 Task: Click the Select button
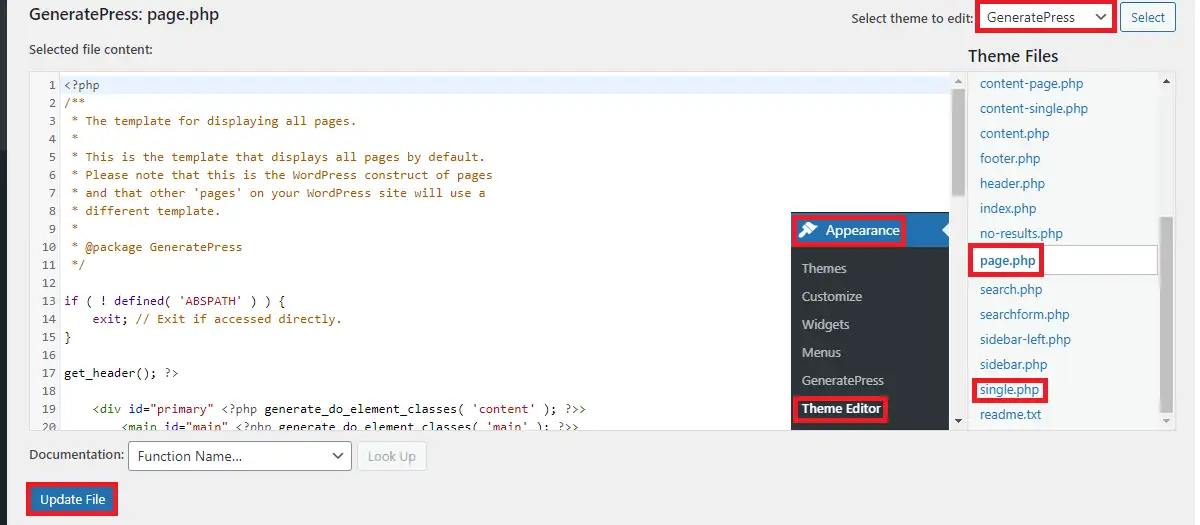click(1148, 17)
